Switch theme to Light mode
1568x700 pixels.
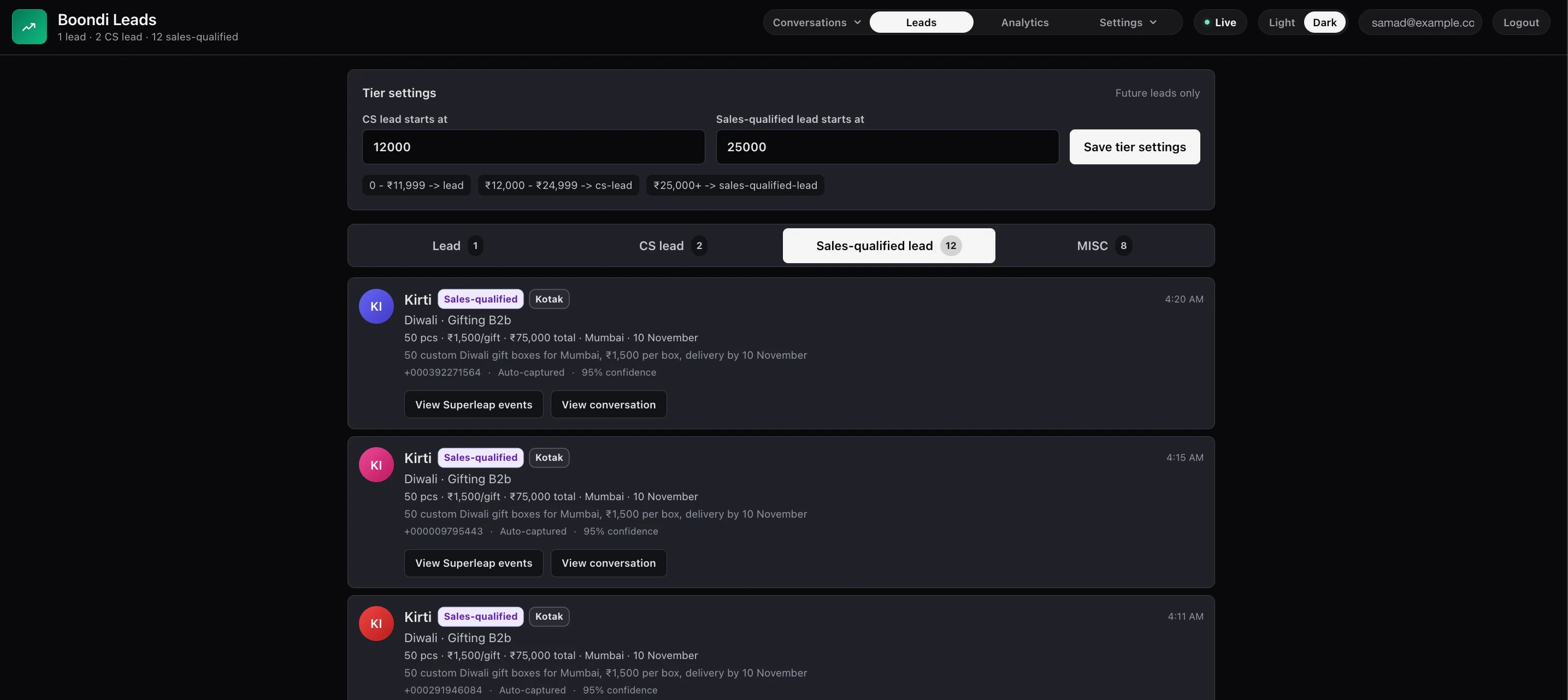tap(1281, 22)
